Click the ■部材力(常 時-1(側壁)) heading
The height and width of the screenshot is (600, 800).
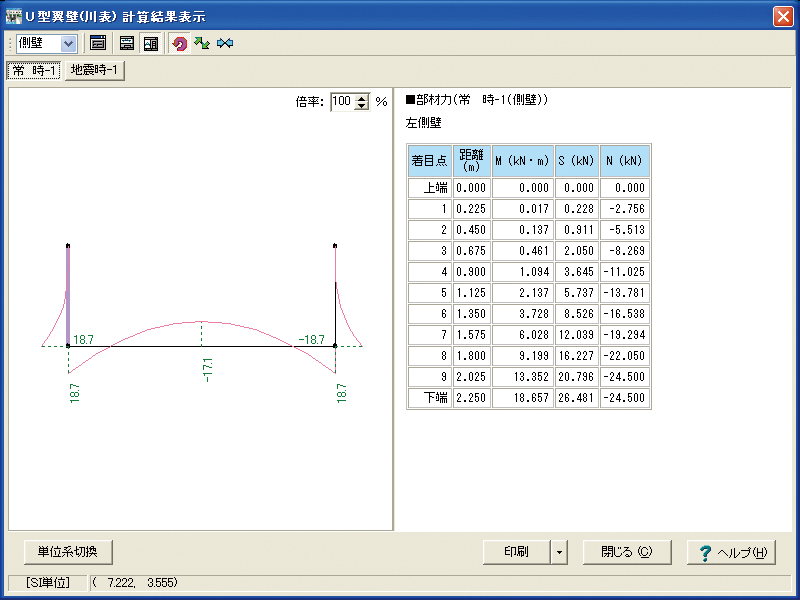coord(477,100)
